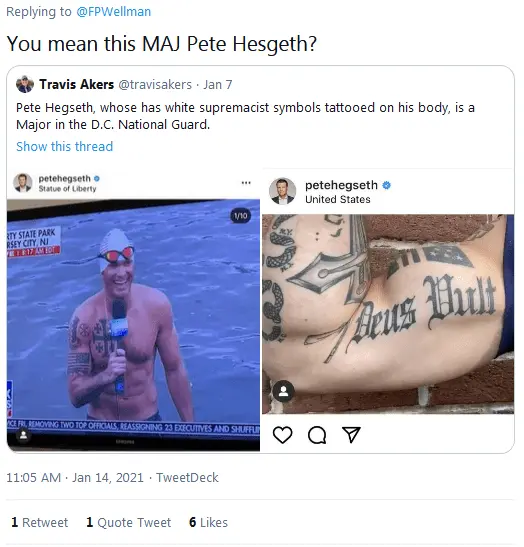This screenshot has height=547, width=524.
Task: Click the Travis Akers display name
Action: [x=76, y=84]
